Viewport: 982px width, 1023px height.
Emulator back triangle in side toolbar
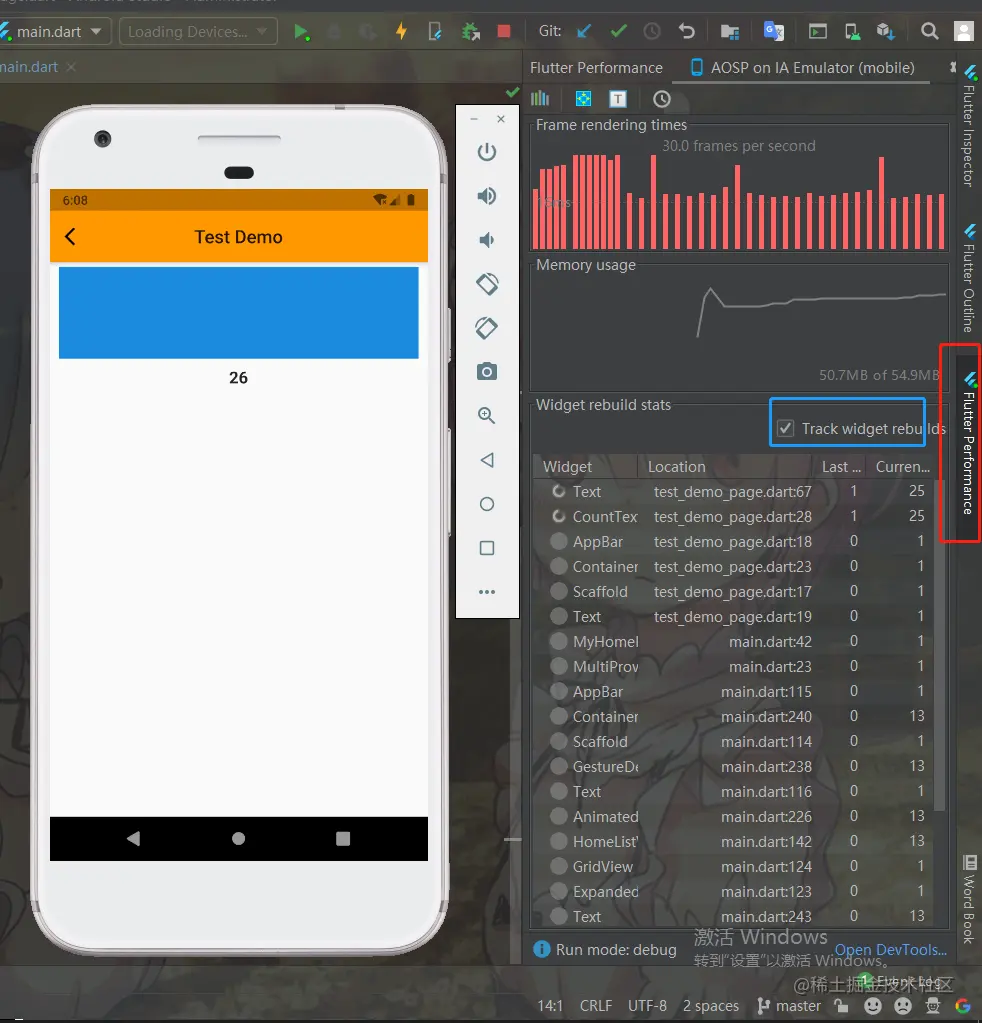(487, 460)
